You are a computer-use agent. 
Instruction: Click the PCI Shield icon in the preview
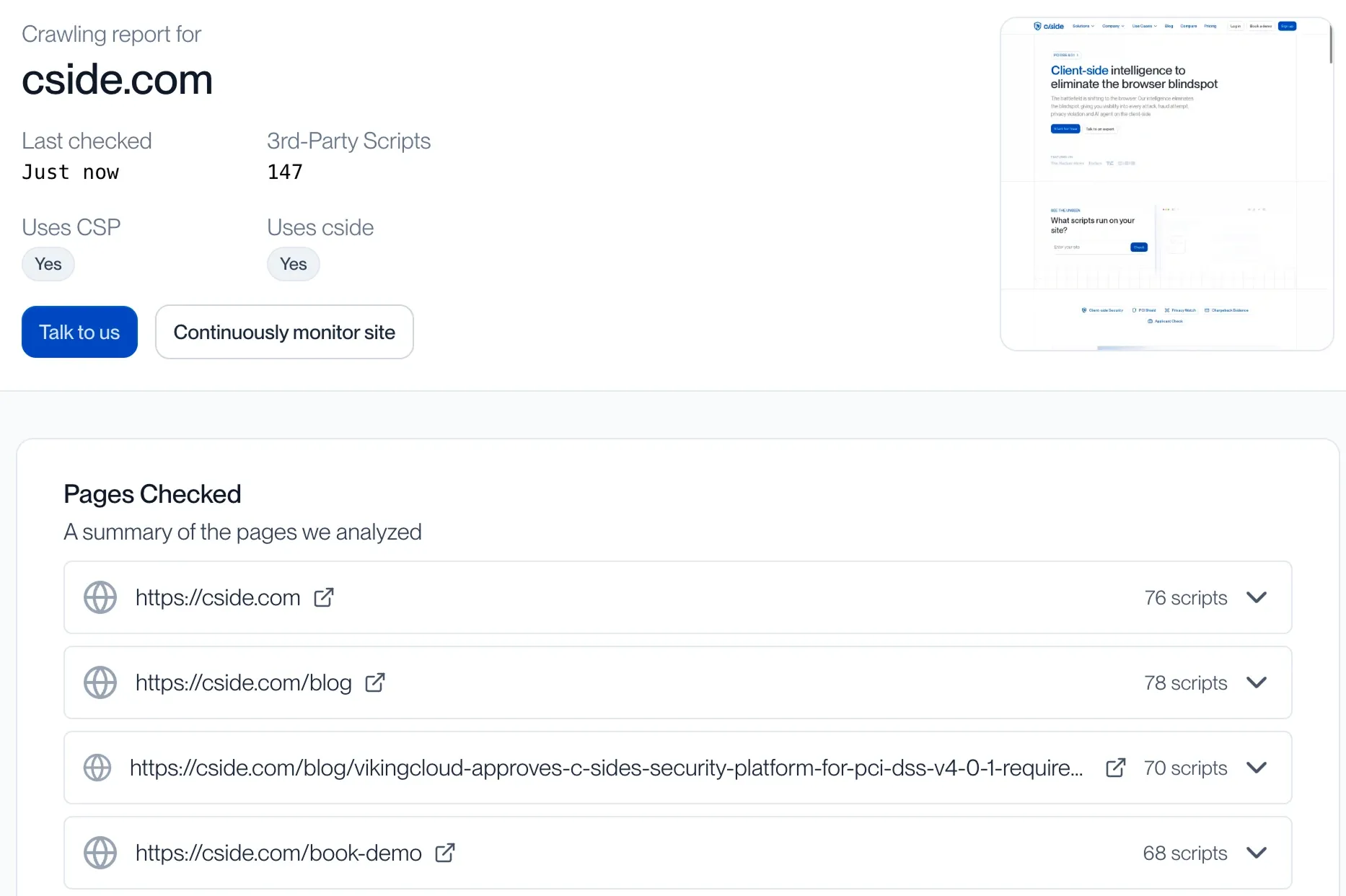pos(1135,310)
